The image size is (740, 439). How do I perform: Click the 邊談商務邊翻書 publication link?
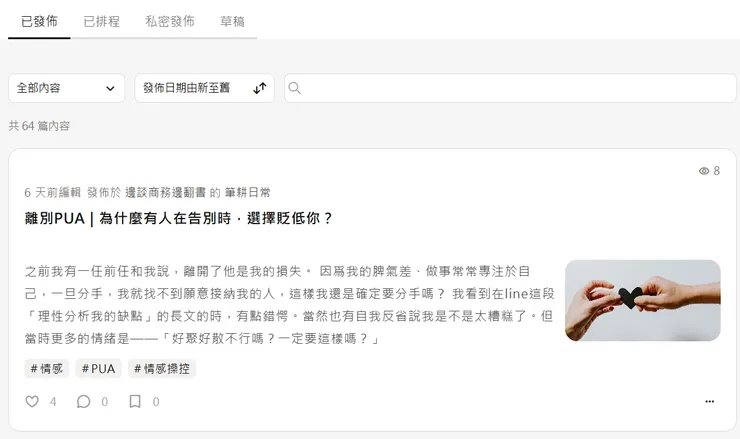[165, 193]
